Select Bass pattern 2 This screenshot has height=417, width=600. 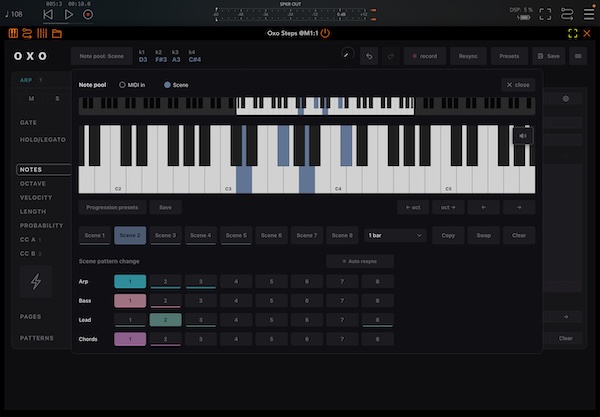[165, 301]
